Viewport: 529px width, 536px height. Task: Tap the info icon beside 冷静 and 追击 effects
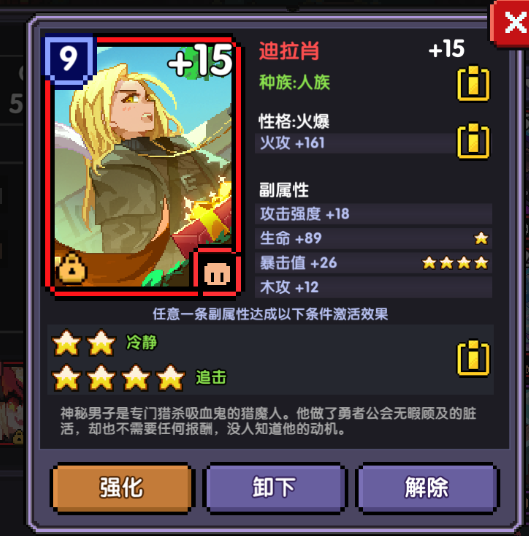[473, 358]
